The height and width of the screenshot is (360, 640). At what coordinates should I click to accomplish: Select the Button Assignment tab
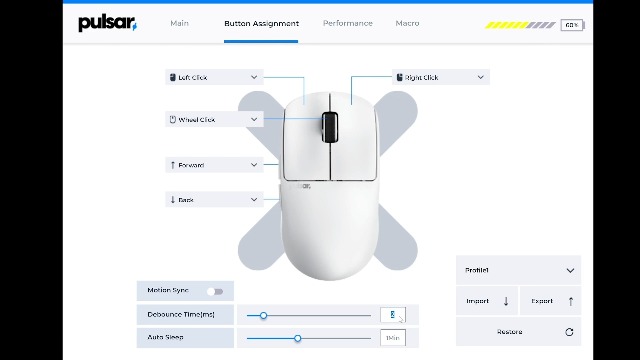pos(261,24)
